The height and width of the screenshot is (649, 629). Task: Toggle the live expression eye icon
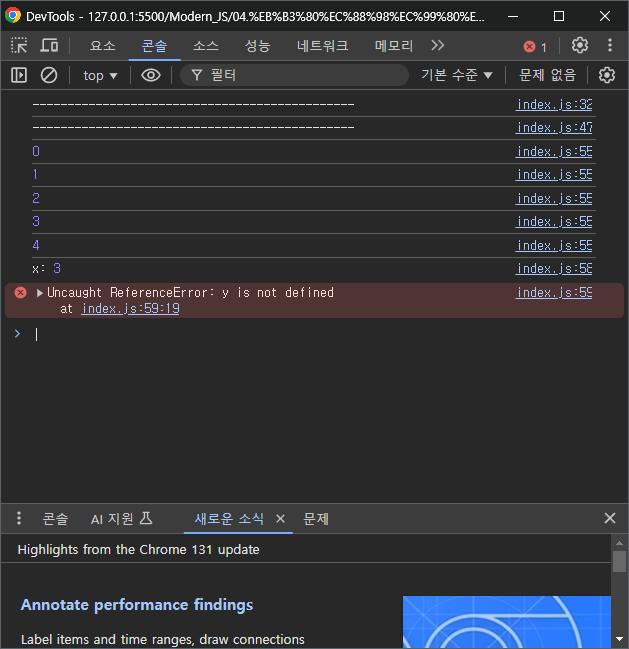click(x=151, y=75)
